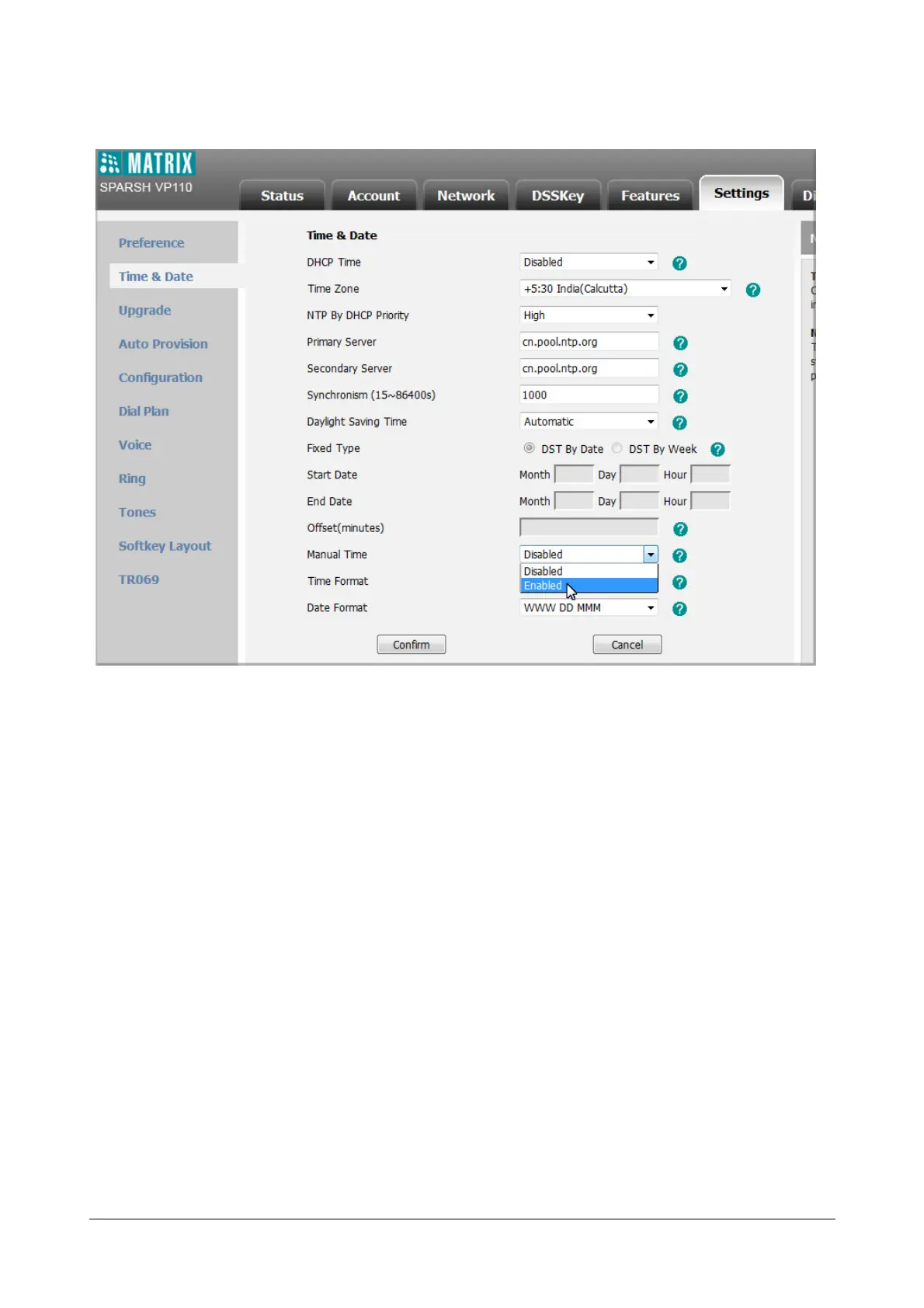This screenshot has height=1308, width=924.
Task: Choose Enabled in Manual Time list
Action: click(589, 586)
